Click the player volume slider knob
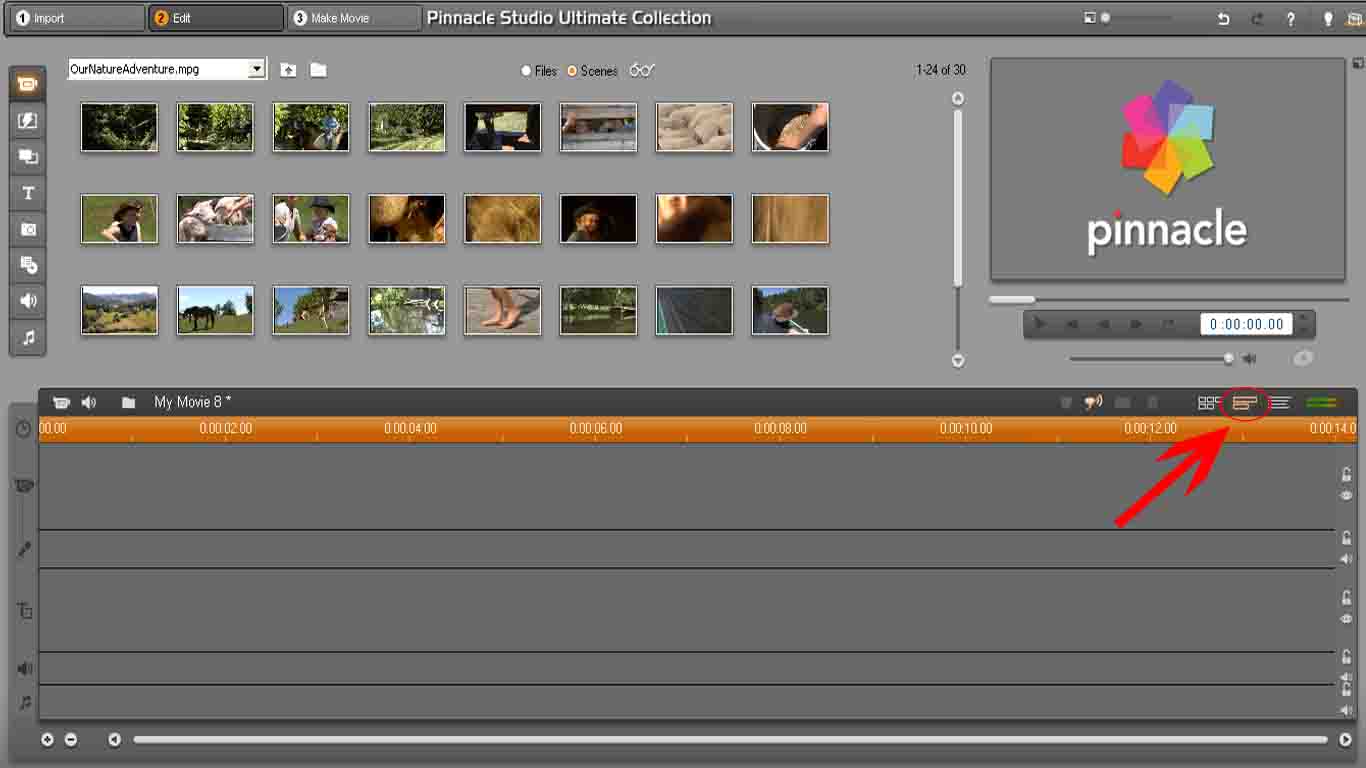 1229,358
